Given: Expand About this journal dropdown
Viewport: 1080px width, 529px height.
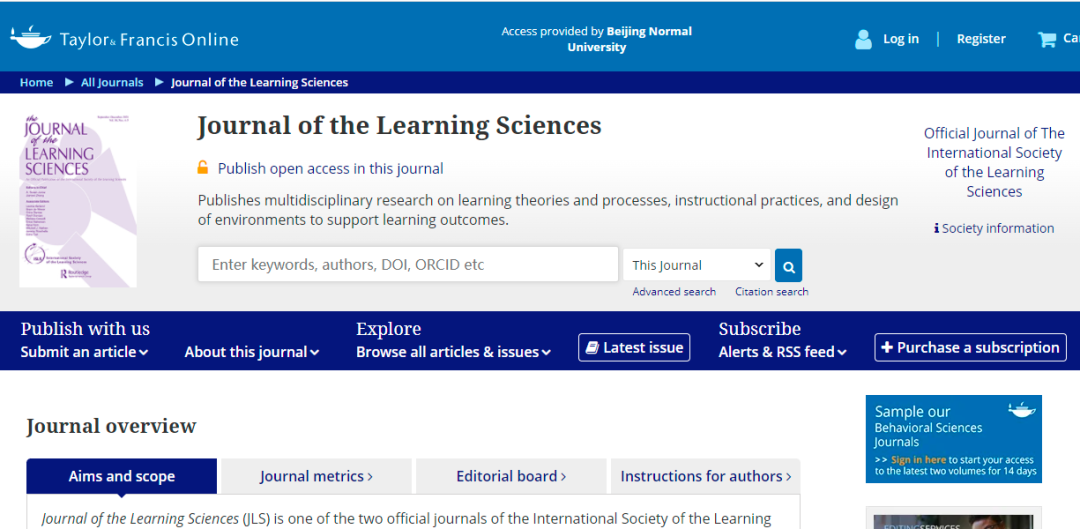Looking at the screenshot, I should click(x=252, y=352).
